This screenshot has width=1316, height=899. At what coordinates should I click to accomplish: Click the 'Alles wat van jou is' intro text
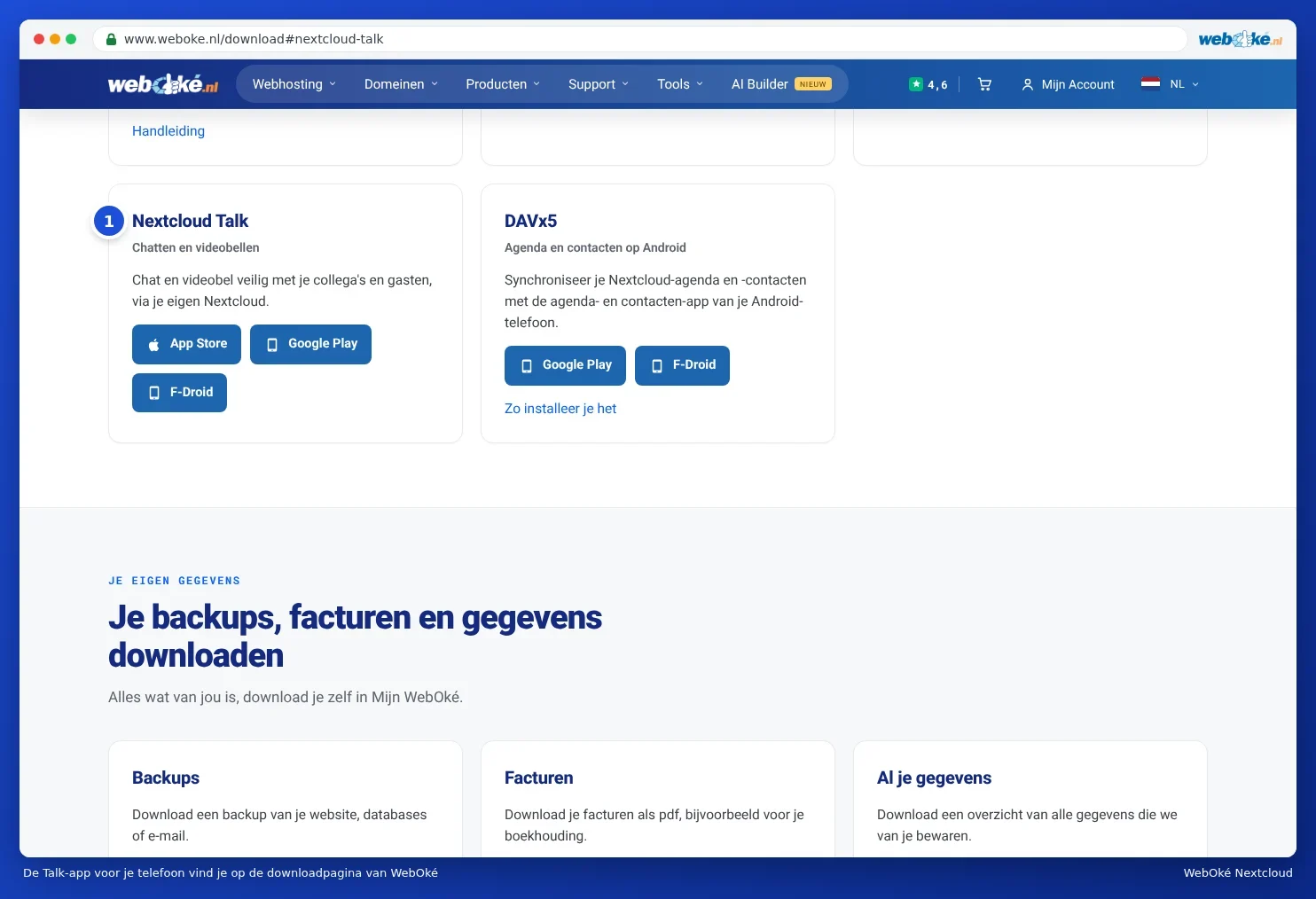point(286,697)
